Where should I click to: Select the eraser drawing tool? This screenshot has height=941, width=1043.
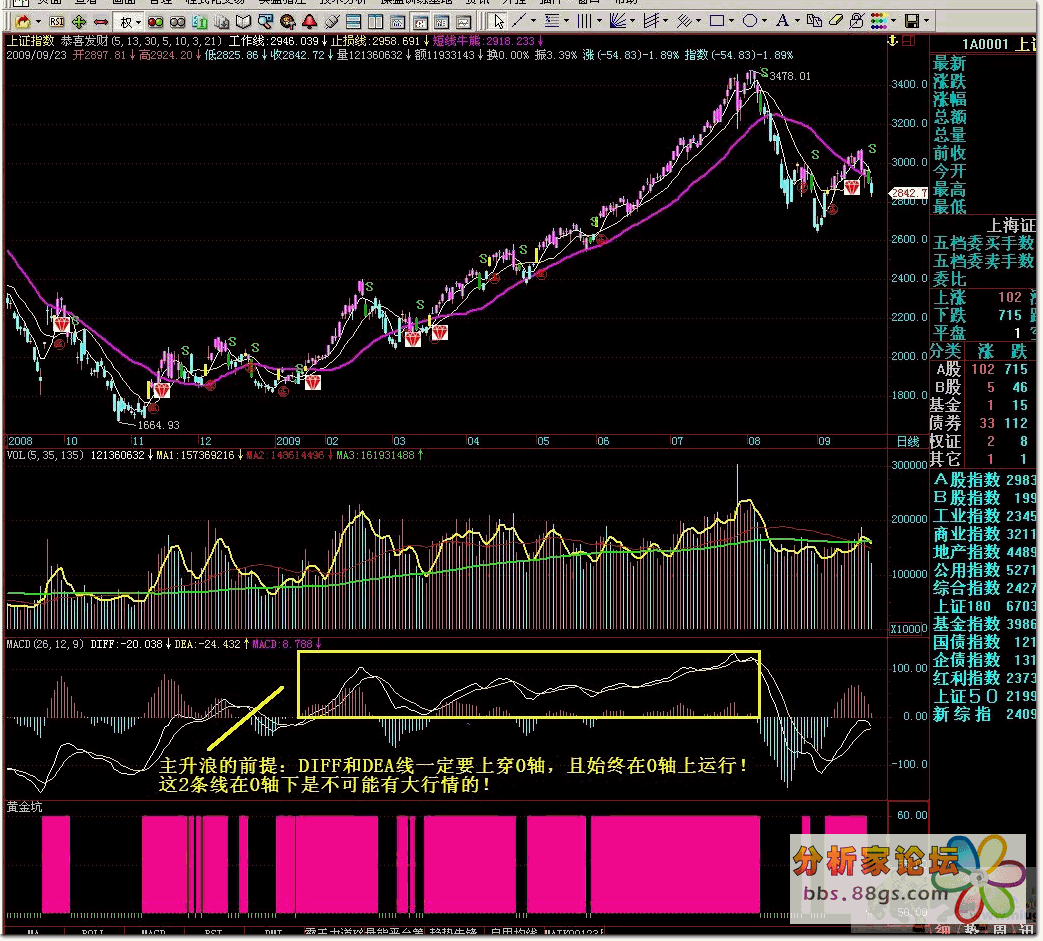tap(836, 21)
